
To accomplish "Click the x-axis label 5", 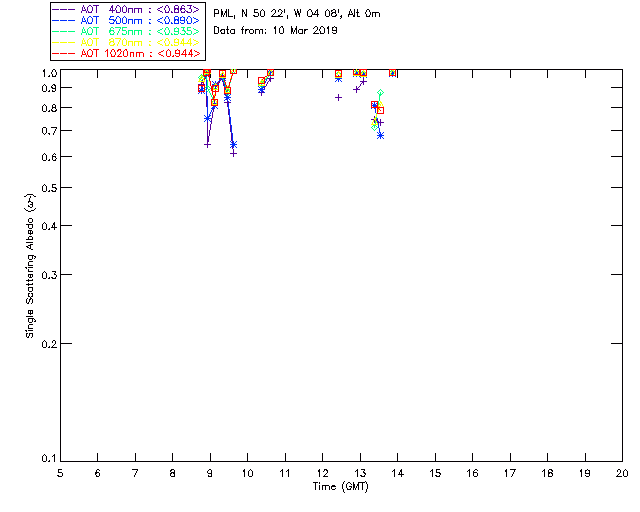I will (x=60, y=474).
